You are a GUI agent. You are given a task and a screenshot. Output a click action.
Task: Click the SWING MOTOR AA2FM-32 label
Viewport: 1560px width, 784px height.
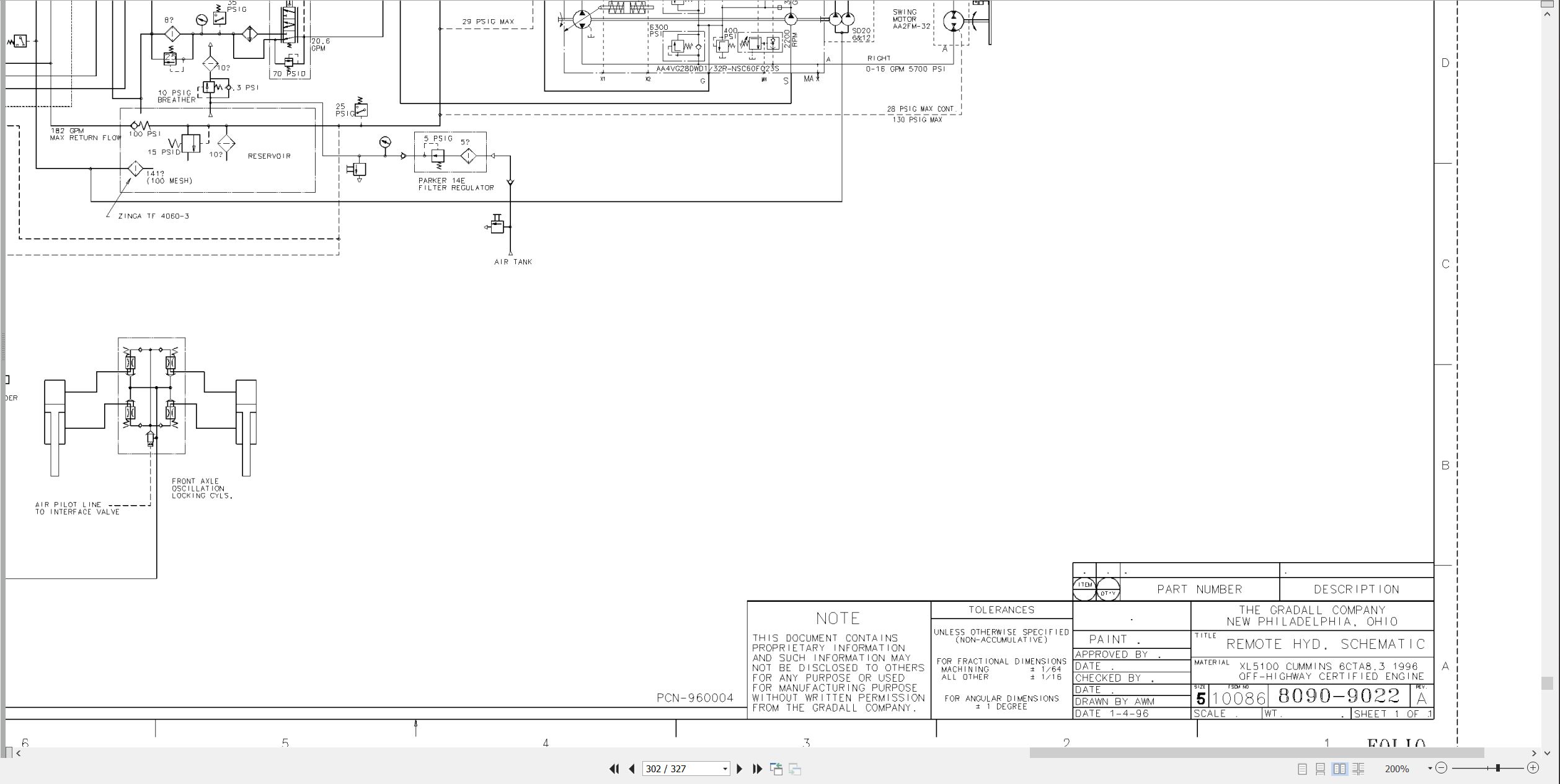[911, 19]
